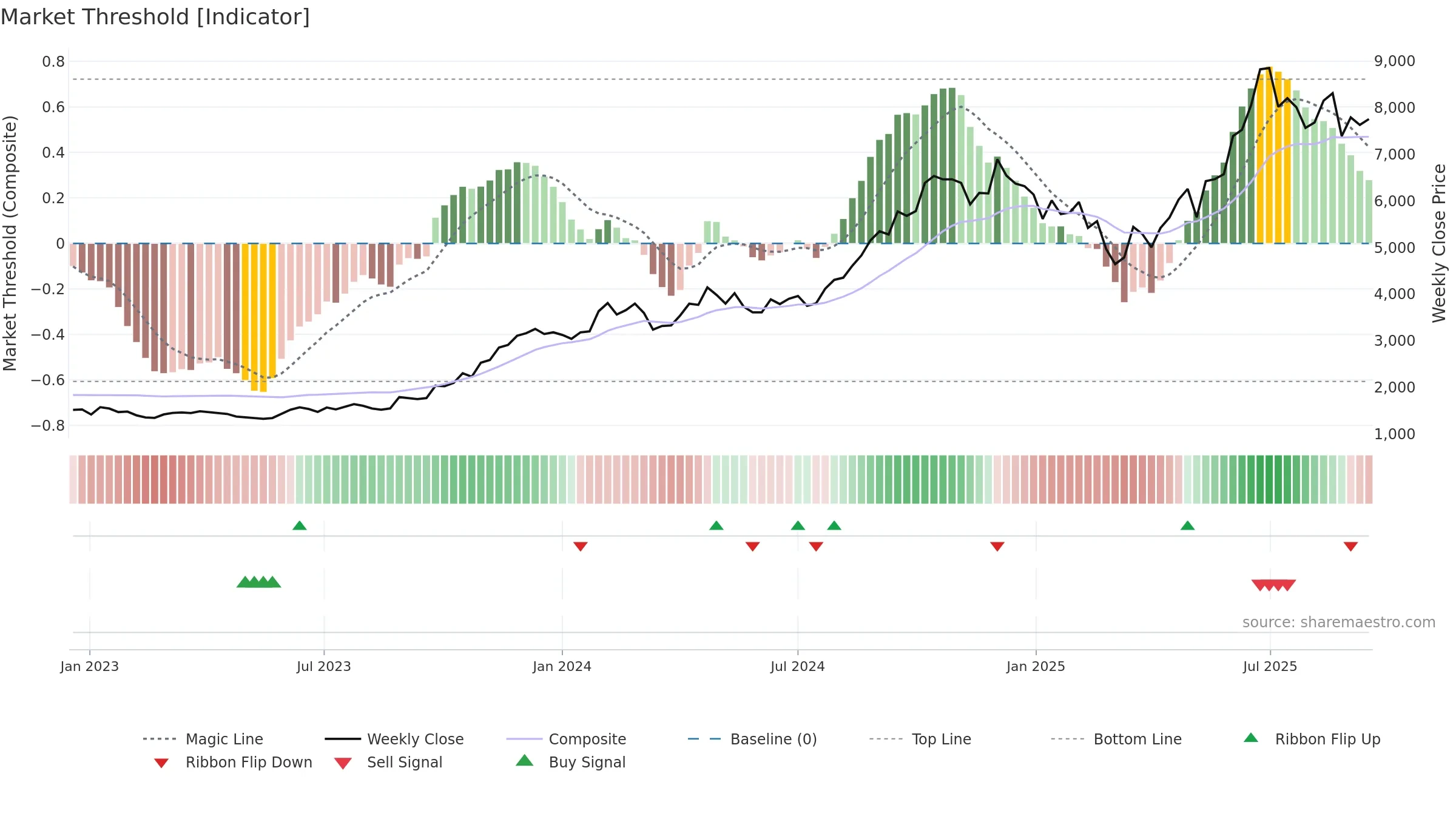The image size is (1456, 819).
Task: Select the ribbon flip up marker near April 2025
Action: (1188, 525)
